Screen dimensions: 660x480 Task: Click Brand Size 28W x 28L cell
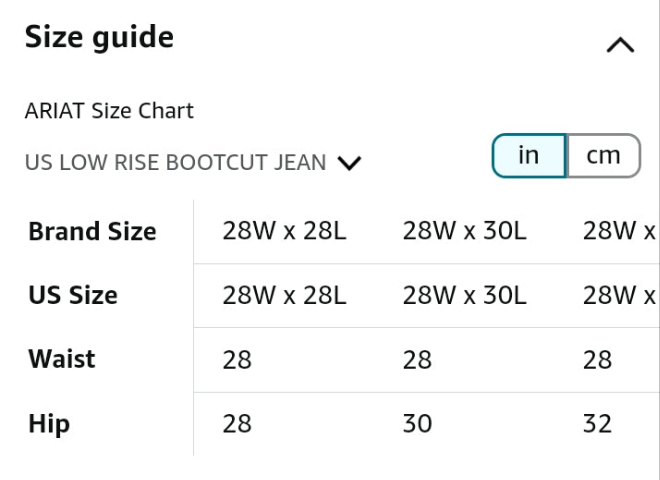[x=284, y=232]
